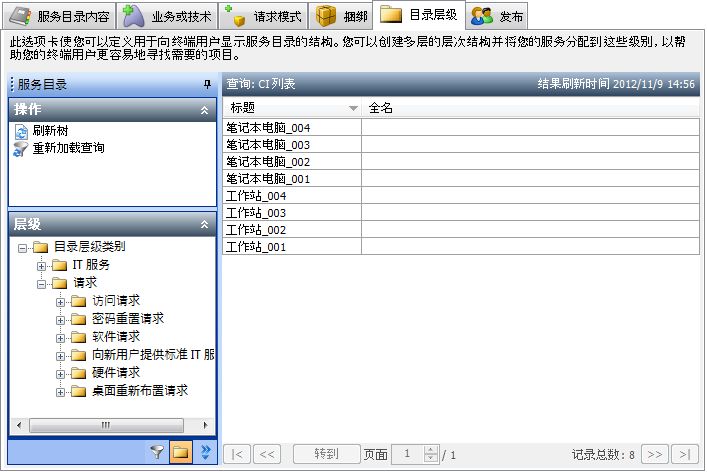Expand the IT 服务 tree node
The width and height of the screenshot is (707, 472).
tap(41, 266)
